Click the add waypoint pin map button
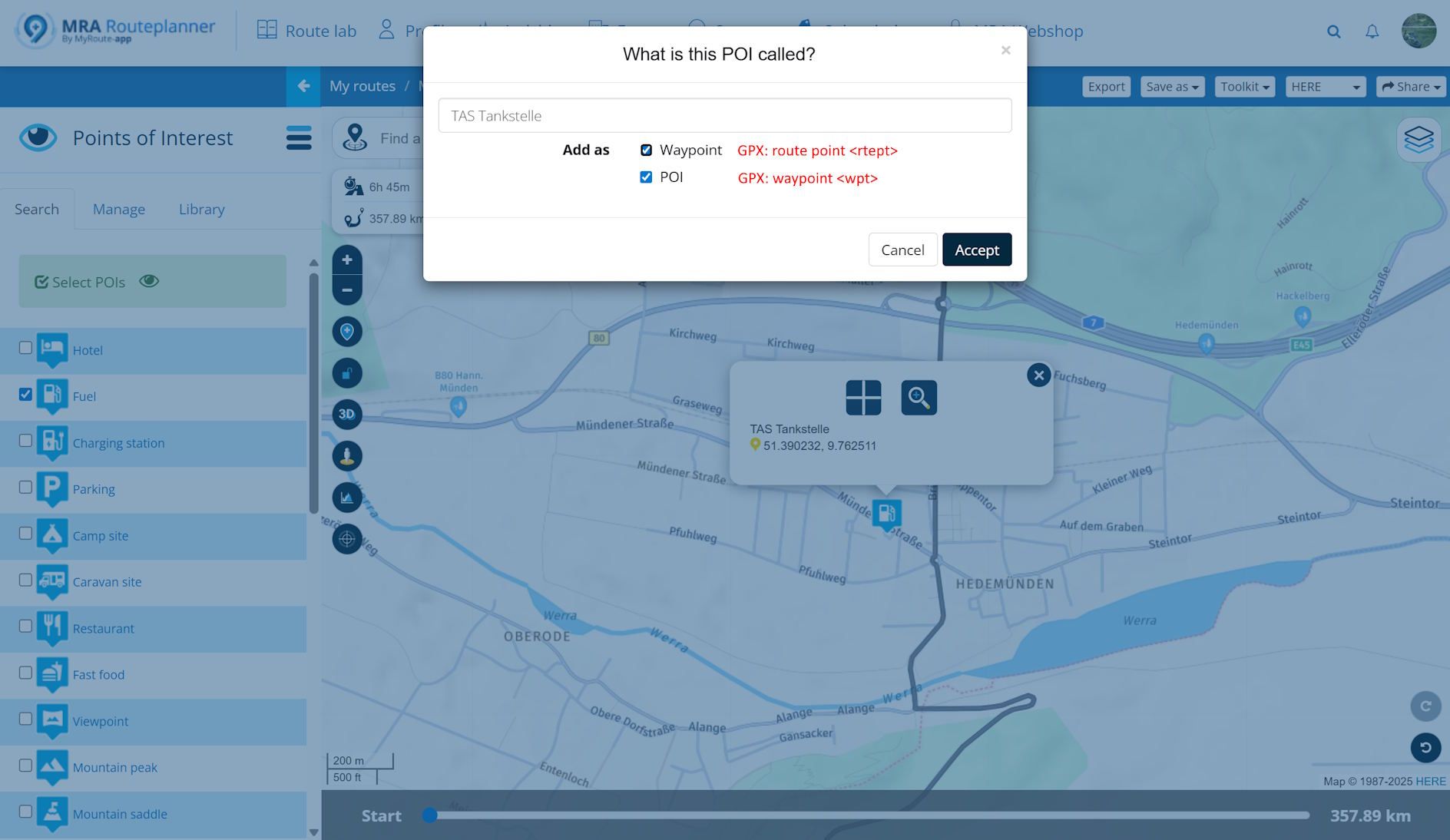The width and height of the screenshot is (1450, 840). (x=347, y=332)
